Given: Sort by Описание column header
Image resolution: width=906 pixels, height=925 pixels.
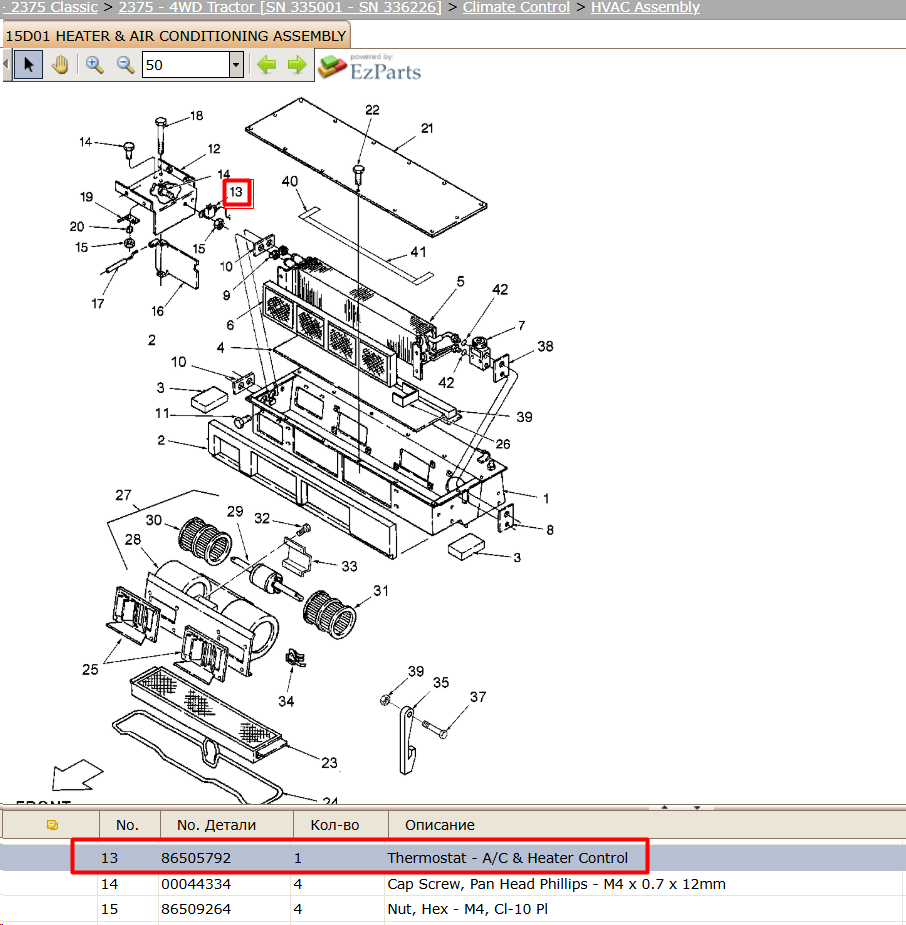Looking at the screenshot, I should pyautogui.click(x=440, y=825).
